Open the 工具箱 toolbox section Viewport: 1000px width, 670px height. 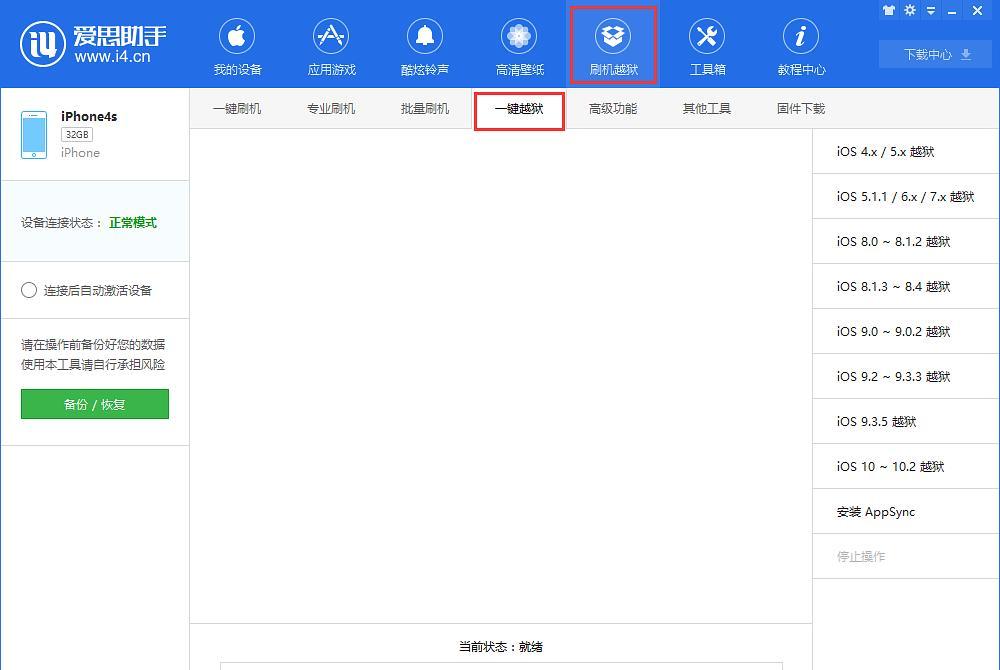[707, 47]
